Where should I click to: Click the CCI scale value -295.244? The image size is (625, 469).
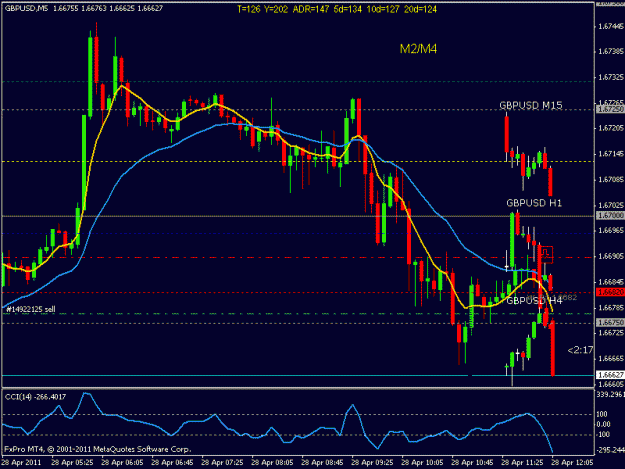coord(610,450)
